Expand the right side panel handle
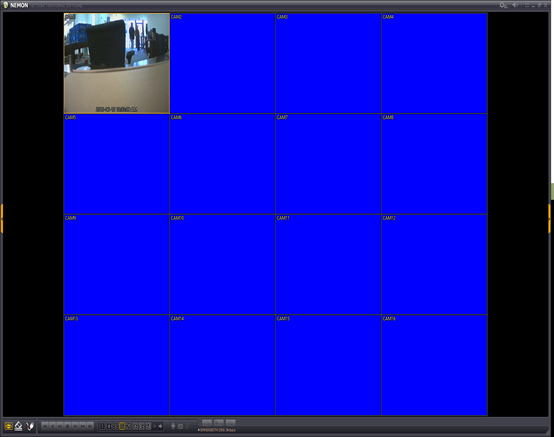The image size is (554, 437). [549, 218]
